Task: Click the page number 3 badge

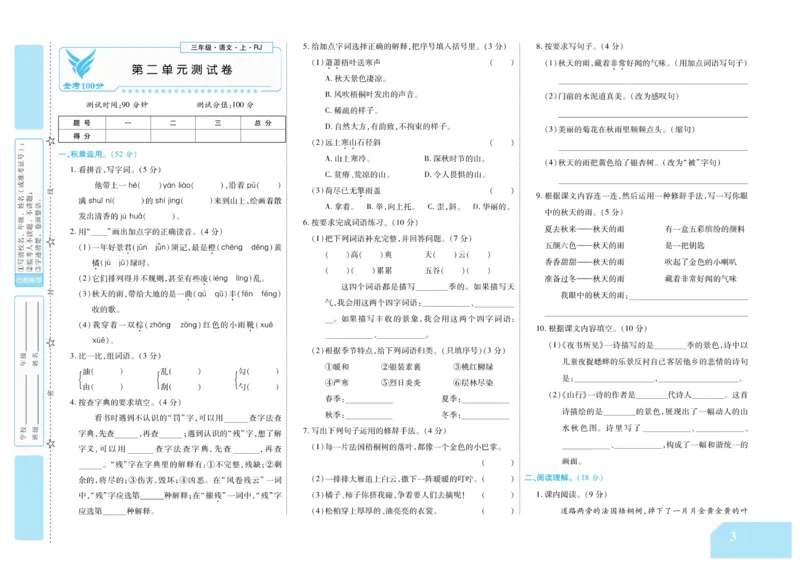Action: [x=733, y=536]
